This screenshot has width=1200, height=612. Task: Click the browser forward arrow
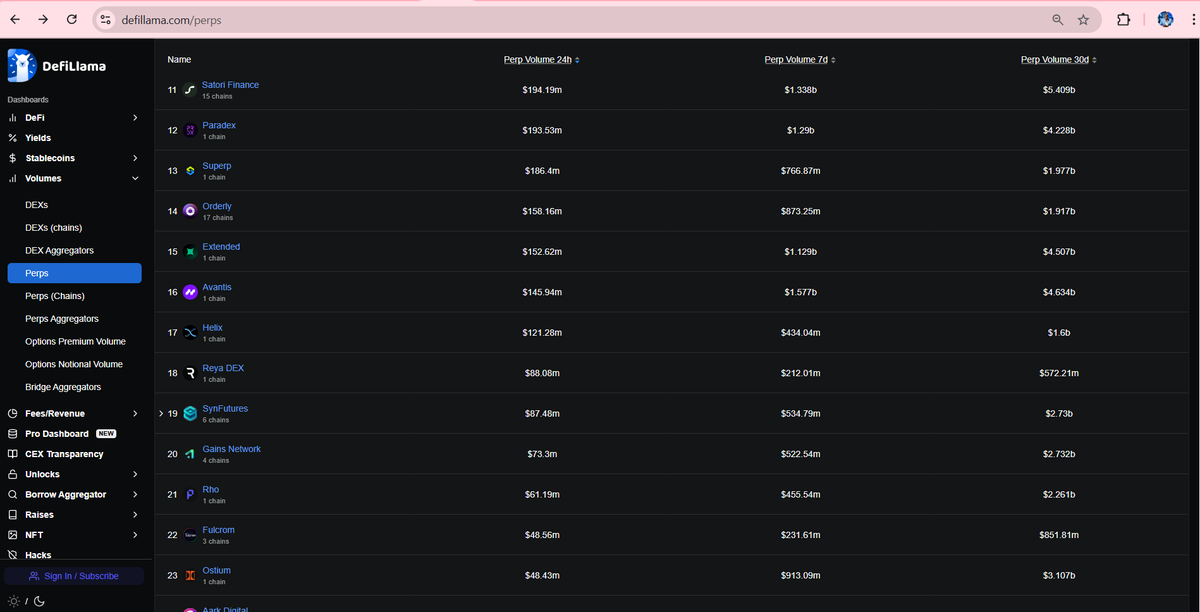point(43,19)
